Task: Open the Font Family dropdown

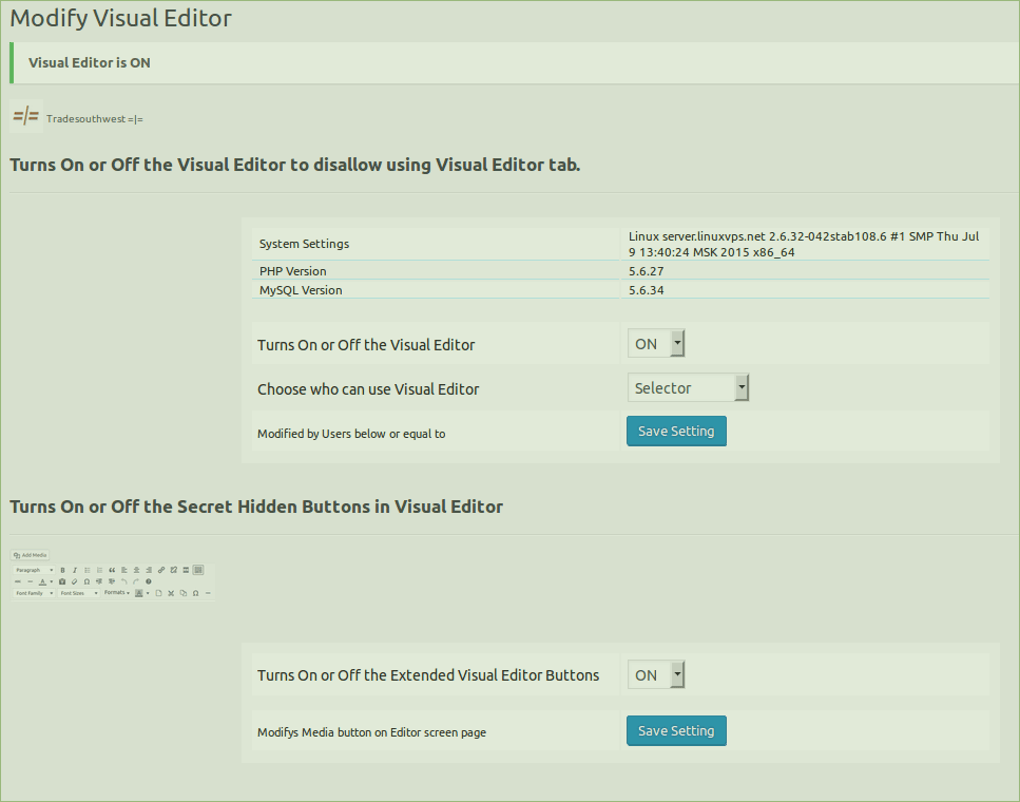Action: pos(33,593)
